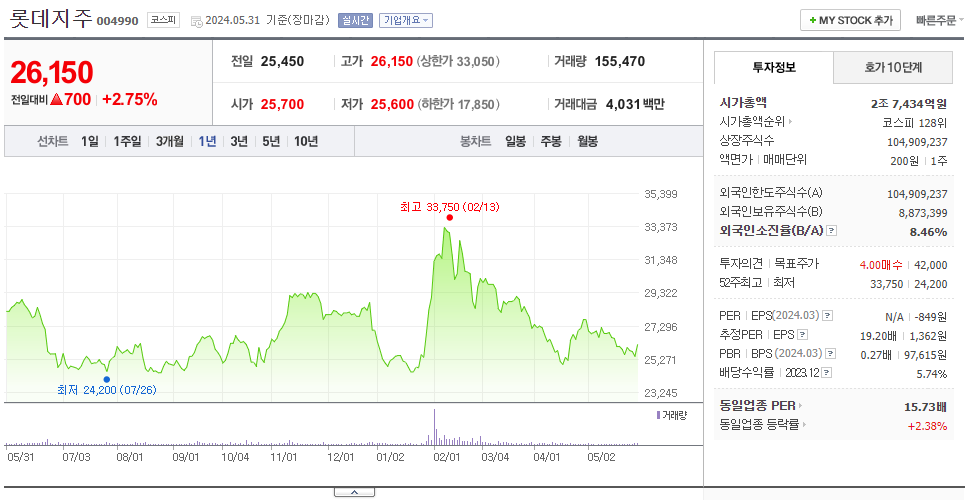Show the 월봉 candlestick chart

click(x=588, y=141)
